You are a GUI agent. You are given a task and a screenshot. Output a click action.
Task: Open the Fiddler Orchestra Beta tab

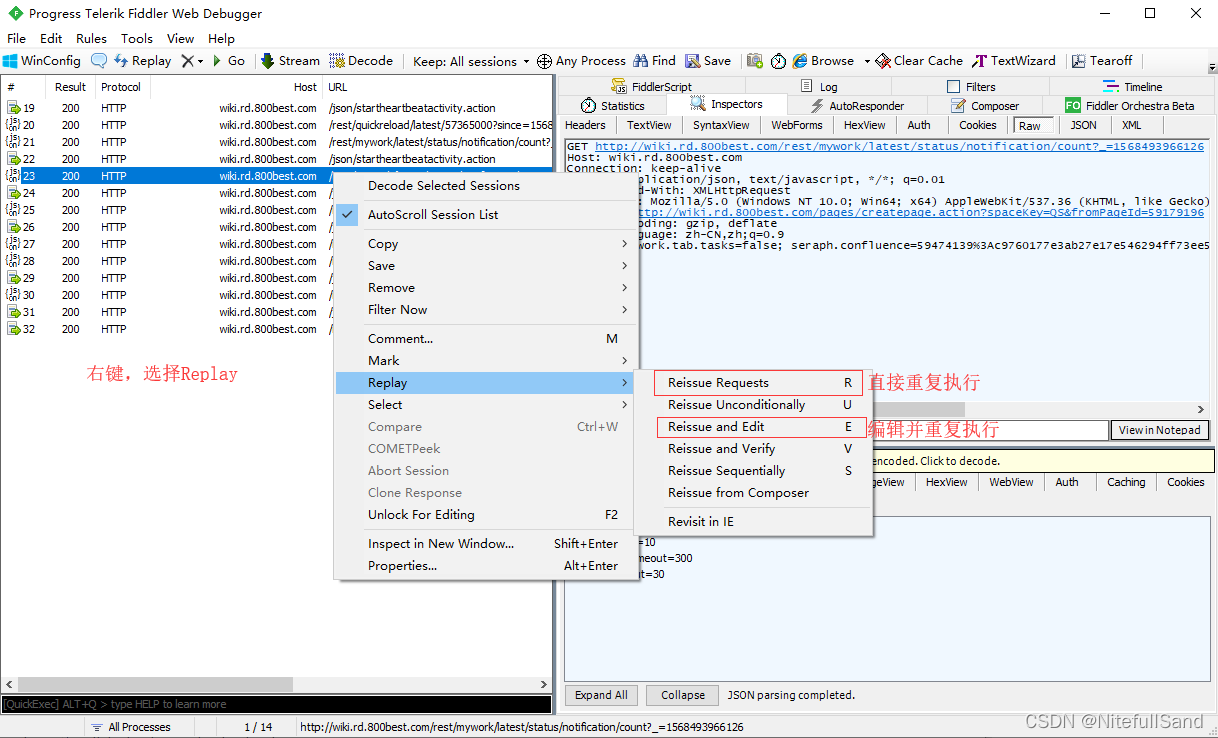pyautogui.click(x=1130, y=105)
